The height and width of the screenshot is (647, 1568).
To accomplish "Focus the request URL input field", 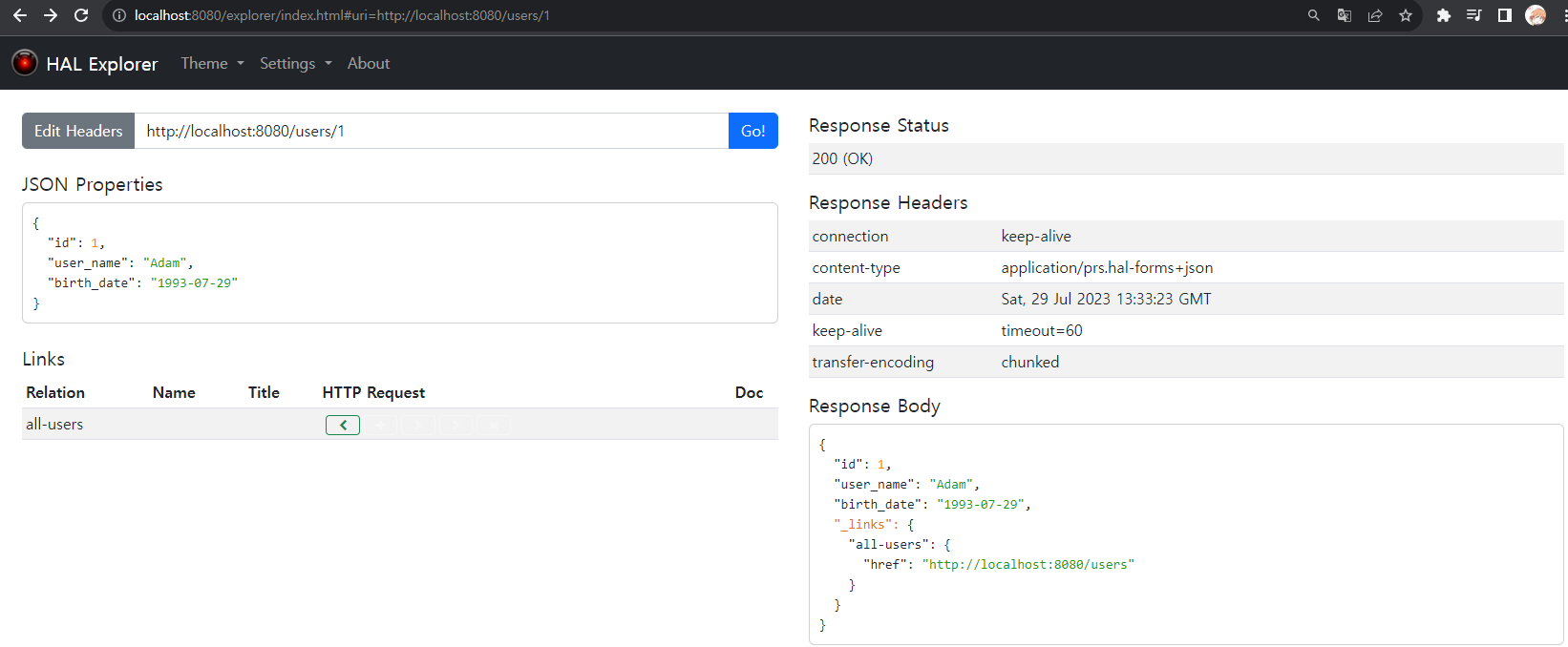I will point(430,131).
